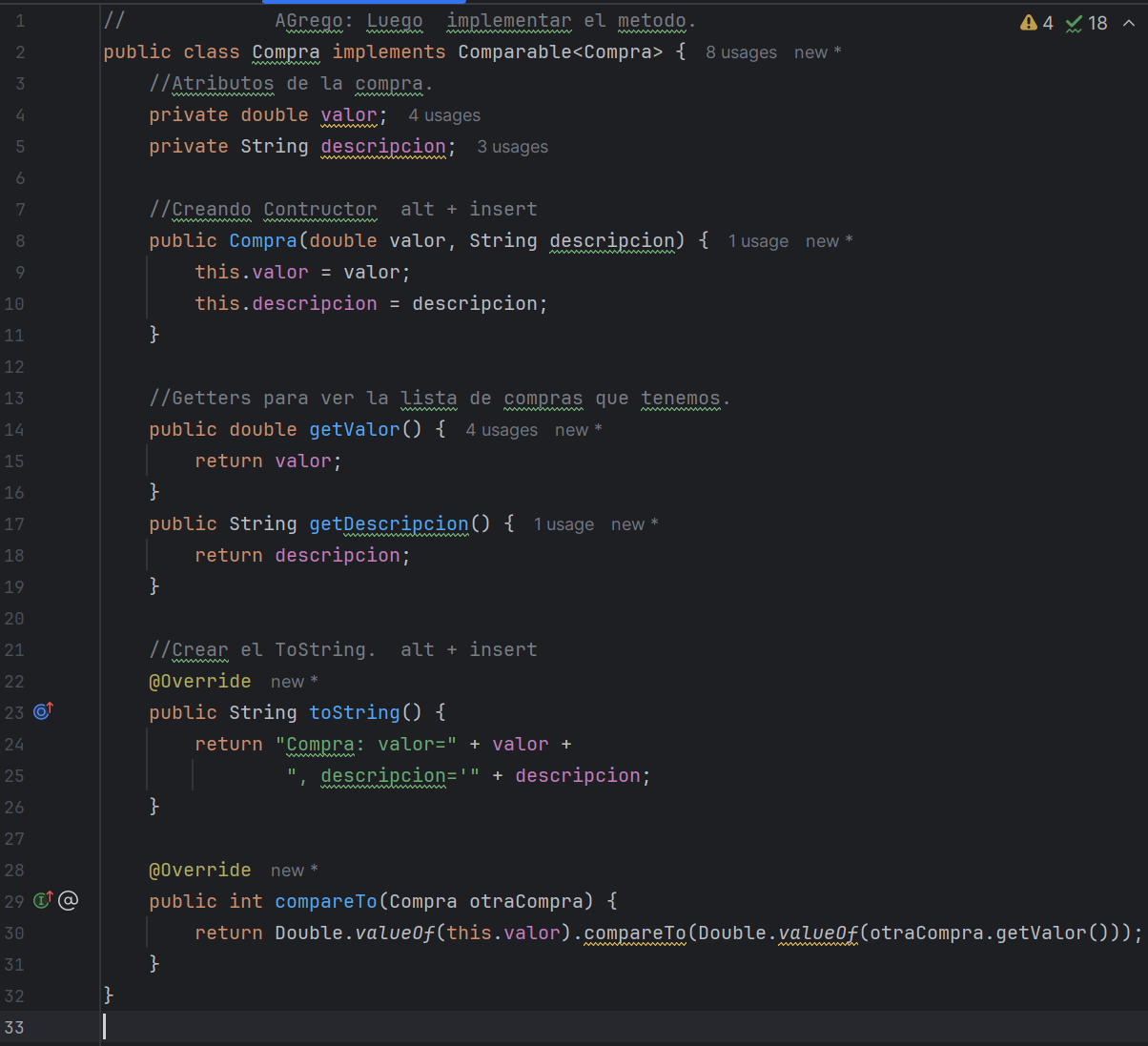Show the 3 usages of the descripcion field
The height and width of the screenshot is (1046, 1148).
click(512, 147)
